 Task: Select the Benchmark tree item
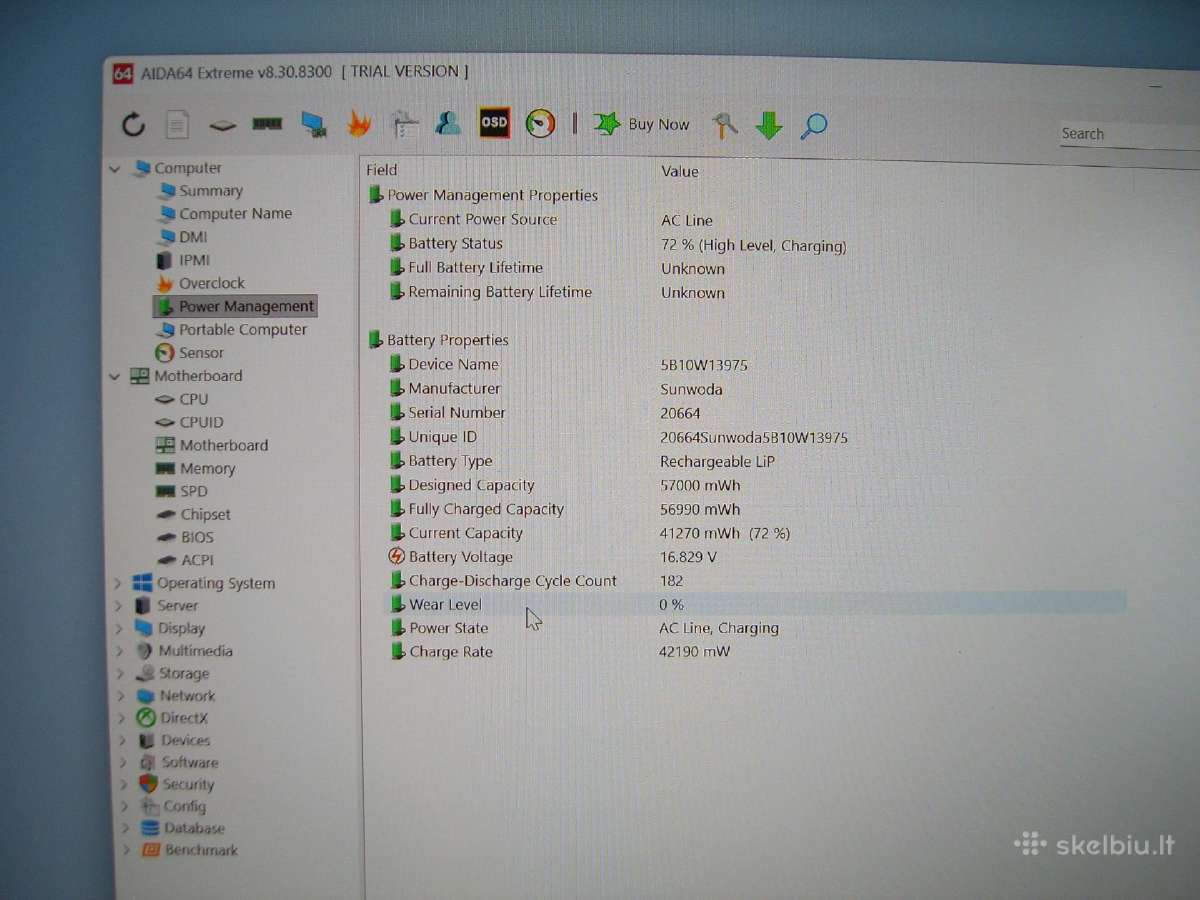pyautogui.click(x=190, y=850)
